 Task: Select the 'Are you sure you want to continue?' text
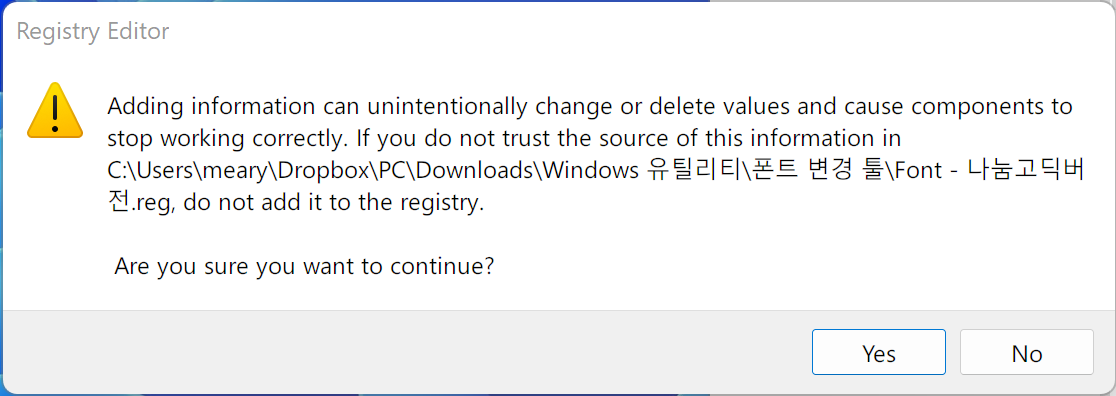tap(304, 267)
